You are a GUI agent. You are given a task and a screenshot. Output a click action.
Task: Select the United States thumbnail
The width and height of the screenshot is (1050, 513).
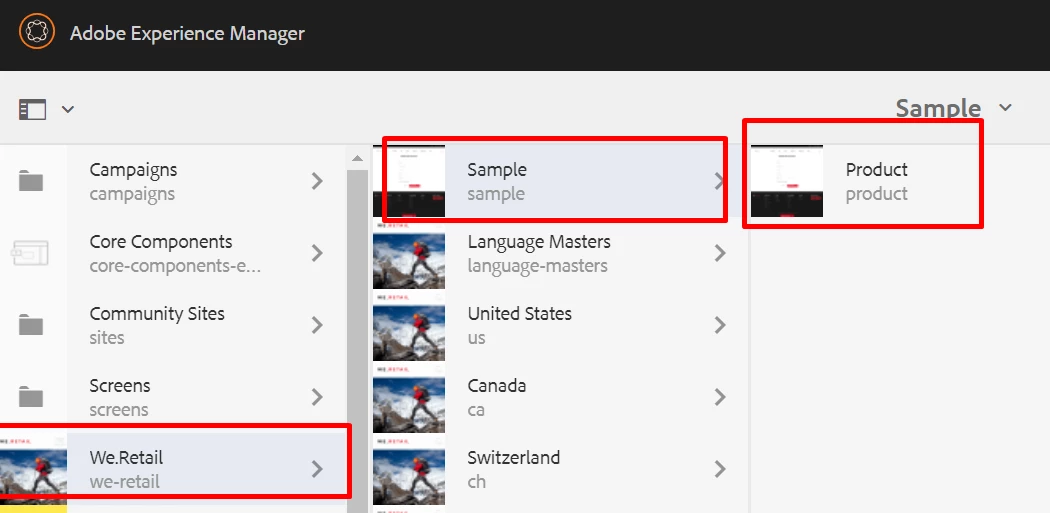pos(408,325)
